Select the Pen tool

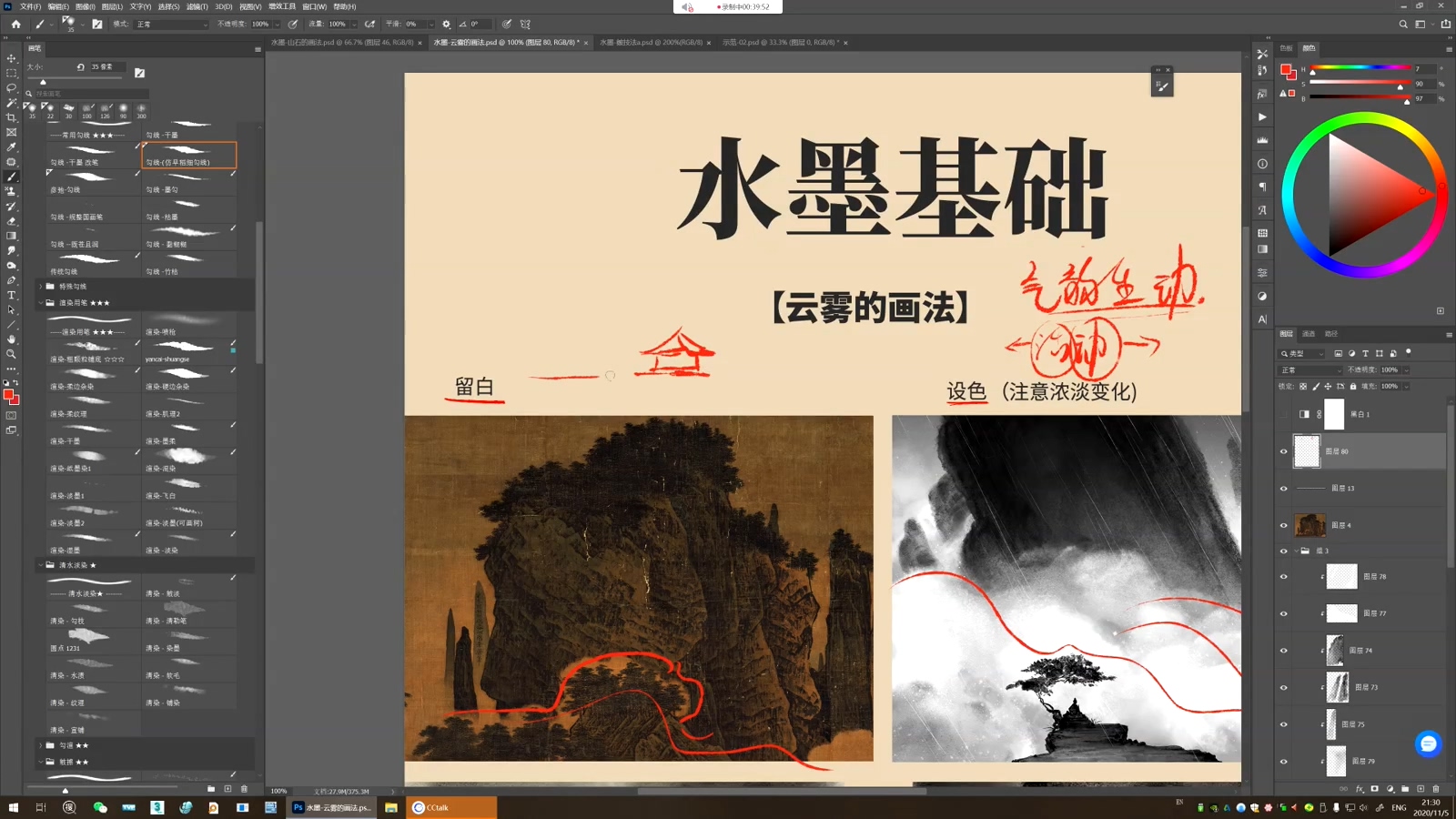coord(11,280)
